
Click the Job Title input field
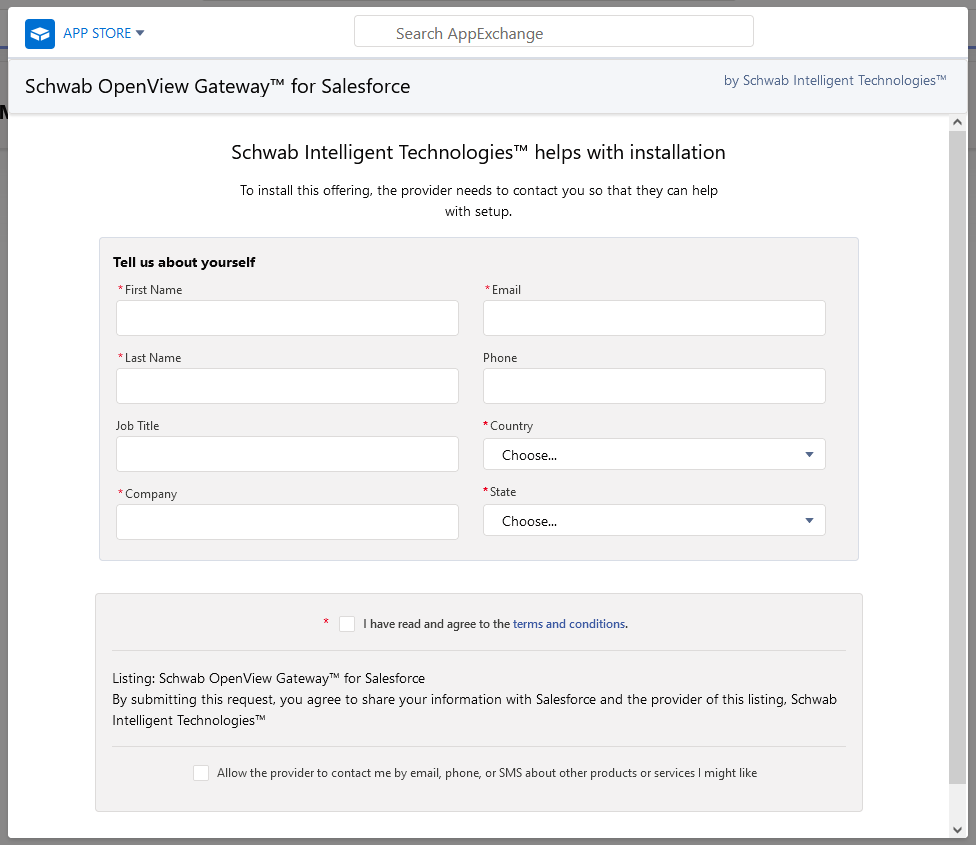point(287,454)
